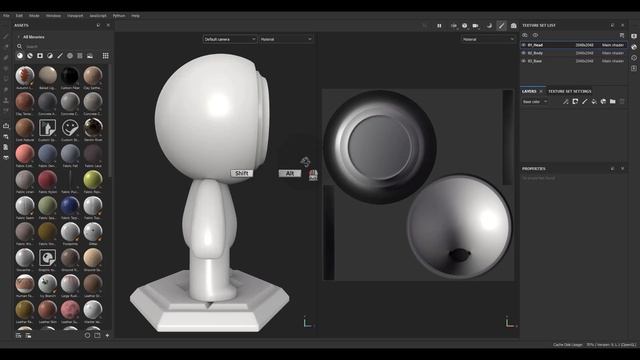Click Main shader for 01_Head

tap(613, 45)
